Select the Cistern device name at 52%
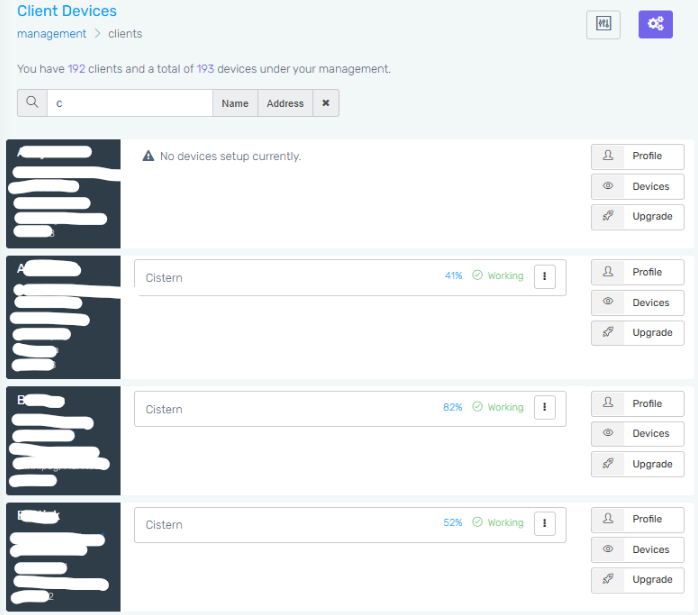Screen dimensions: 698x615 click(x=164, y=525)
